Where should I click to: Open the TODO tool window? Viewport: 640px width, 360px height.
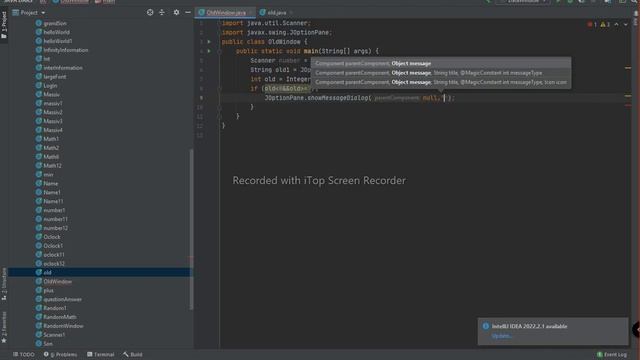(24, 354)
